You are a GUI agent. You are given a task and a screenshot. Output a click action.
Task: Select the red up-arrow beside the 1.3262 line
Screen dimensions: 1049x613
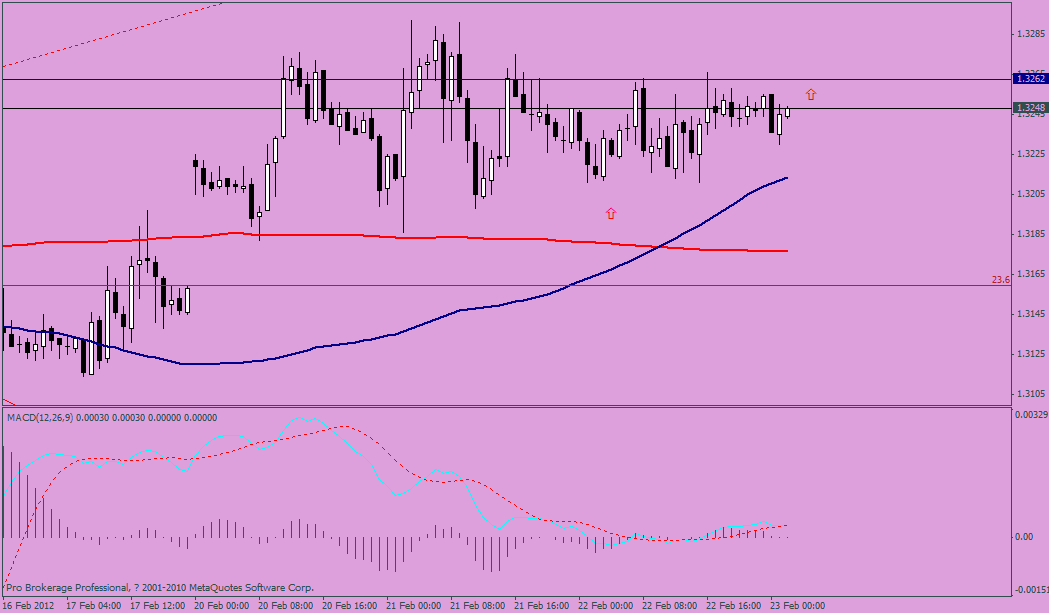(811, 94)
